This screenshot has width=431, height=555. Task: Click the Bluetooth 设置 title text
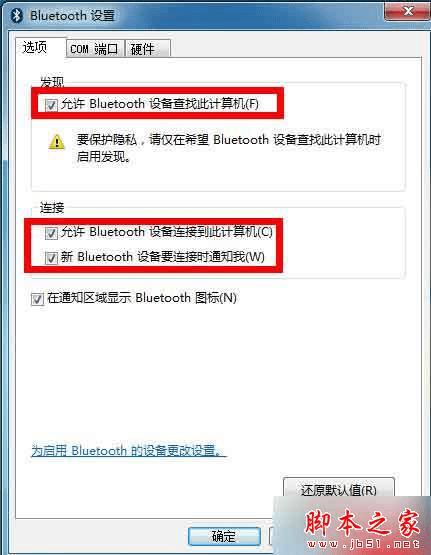[73, 16]
